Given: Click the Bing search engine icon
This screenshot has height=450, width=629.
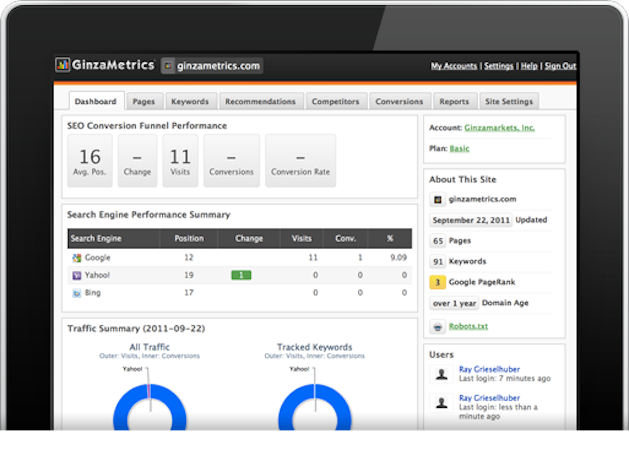Looking at the screenshot, I should point(77,293).
